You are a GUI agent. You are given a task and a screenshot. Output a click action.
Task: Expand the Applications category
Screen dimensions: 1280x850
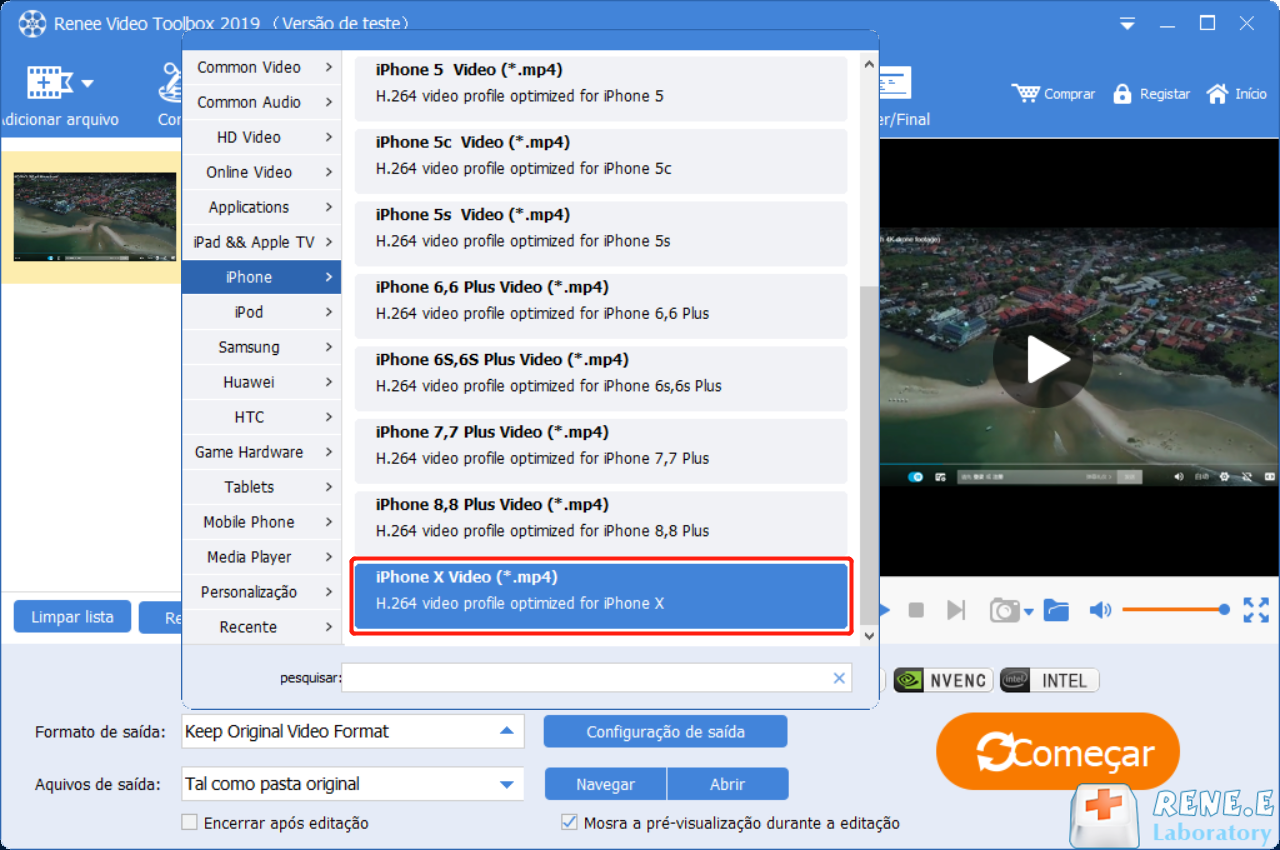pyautogui.click(x=261, y=207)
